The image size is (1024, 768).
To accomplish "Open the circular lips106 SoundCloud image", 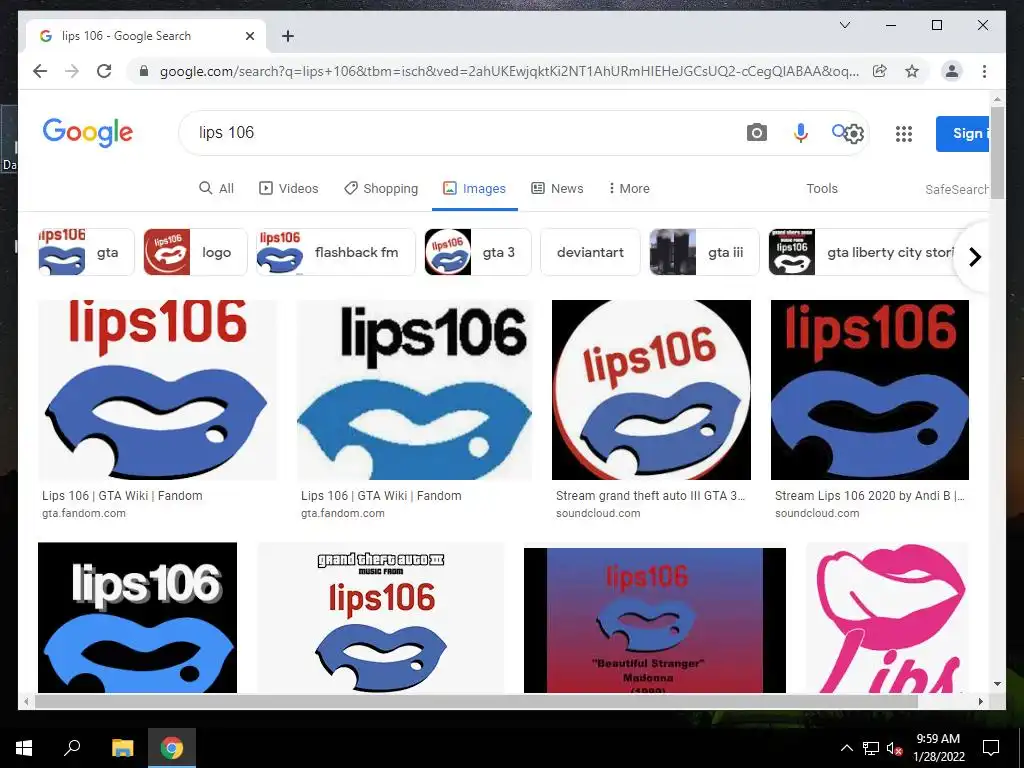I will [x=651, y=390].
